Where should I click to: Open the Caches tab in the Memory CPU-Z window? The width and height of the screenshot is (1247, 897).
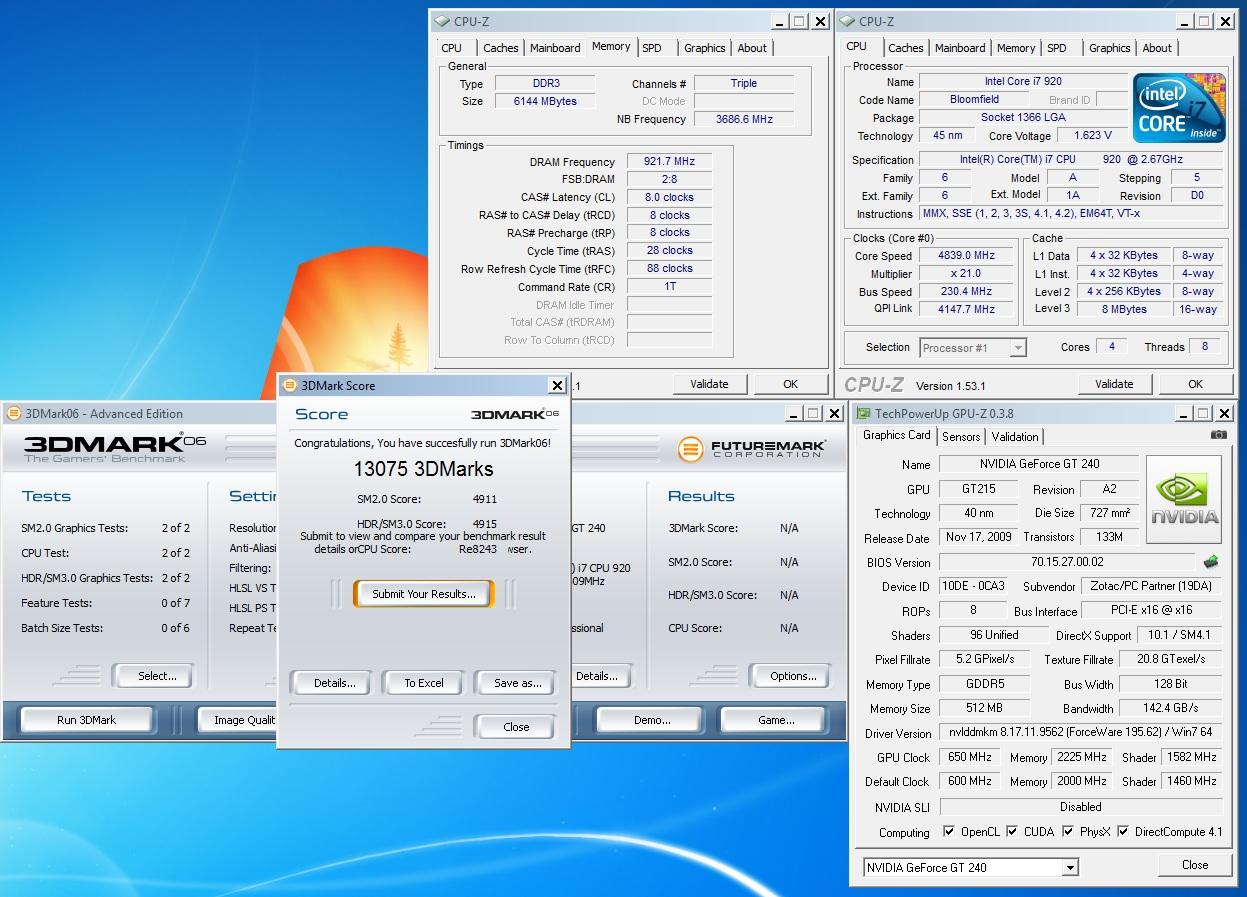pyautogui.click(x=501, y=48)
